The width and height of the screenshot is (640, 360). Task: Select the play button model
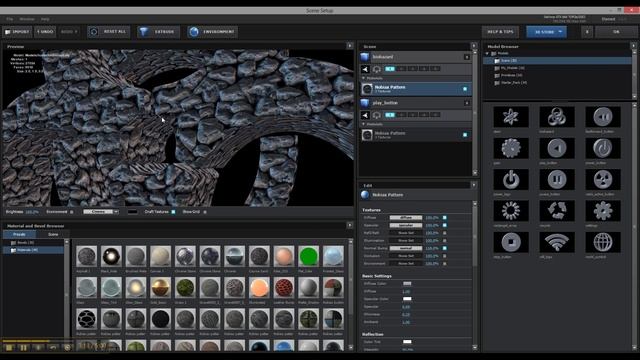[x=557, y=148]
